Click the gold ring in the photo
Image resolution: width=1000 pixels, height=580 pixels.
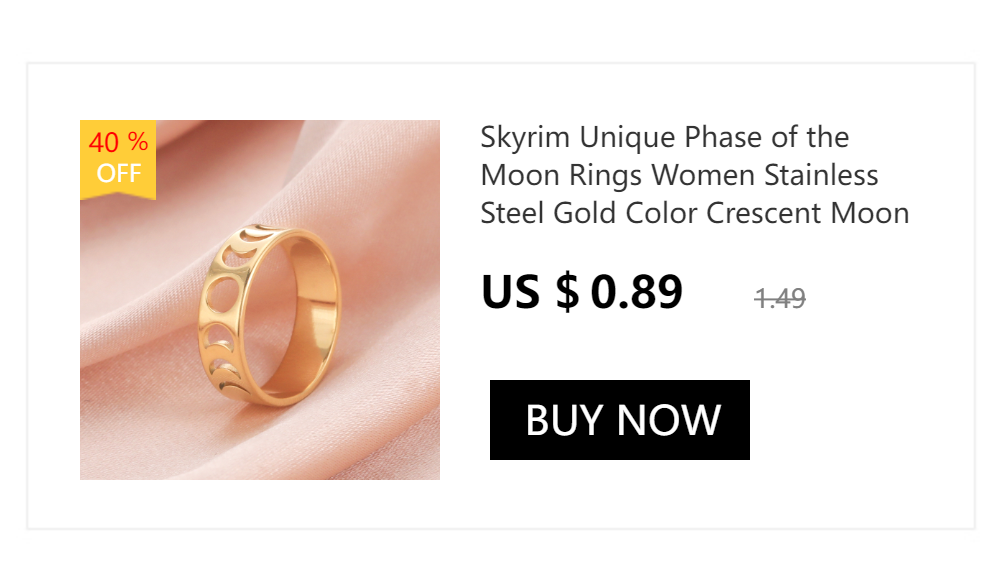click(x=269, y=315)
